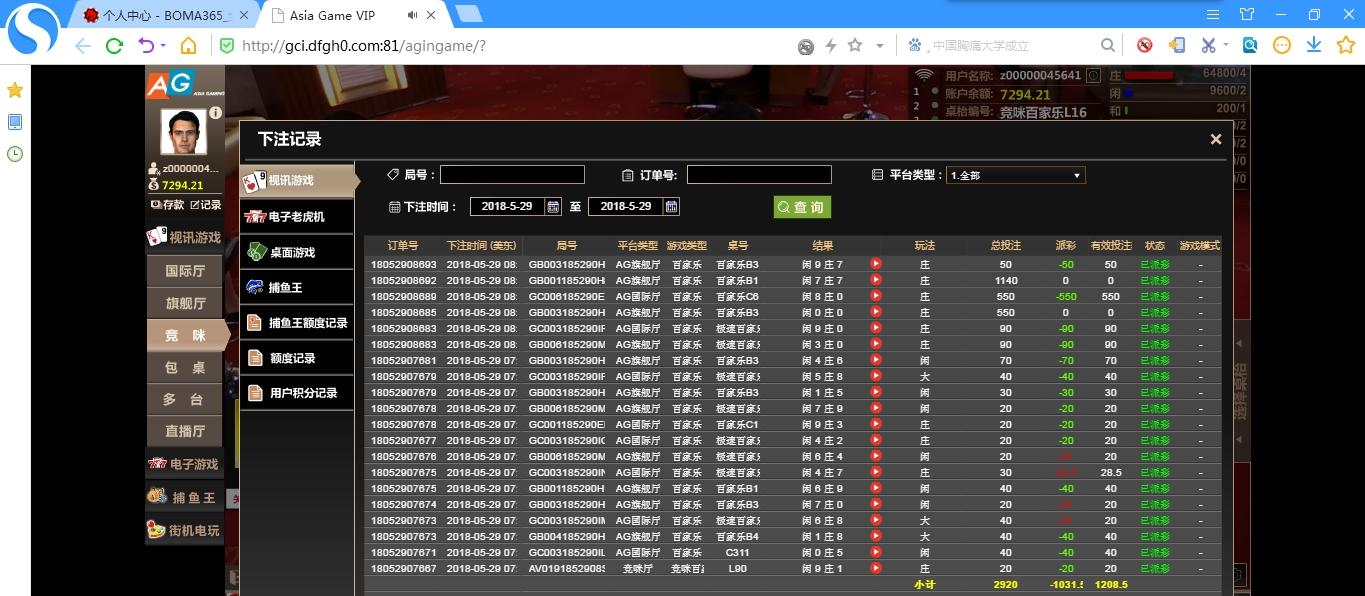Open the 多台 lobby button

pyautogui.click(x=185, y=400)
